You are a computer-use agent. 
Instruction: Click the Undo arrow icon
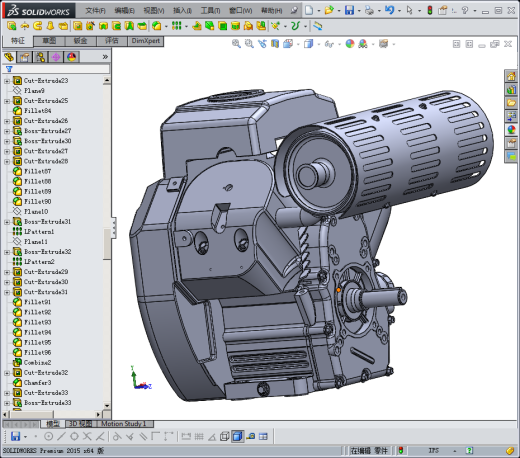tap(389, 10)
